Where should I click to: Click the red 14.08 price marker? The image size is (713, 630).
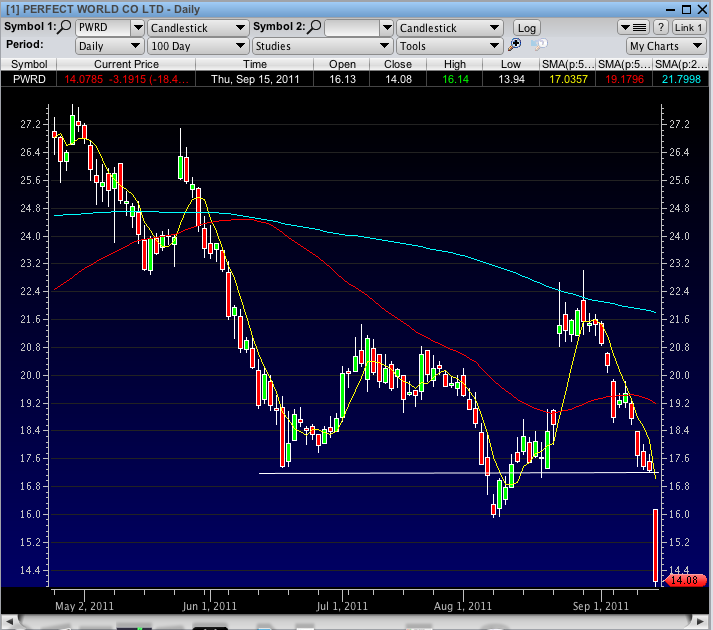pyautogui.click(x=684, y=580)
